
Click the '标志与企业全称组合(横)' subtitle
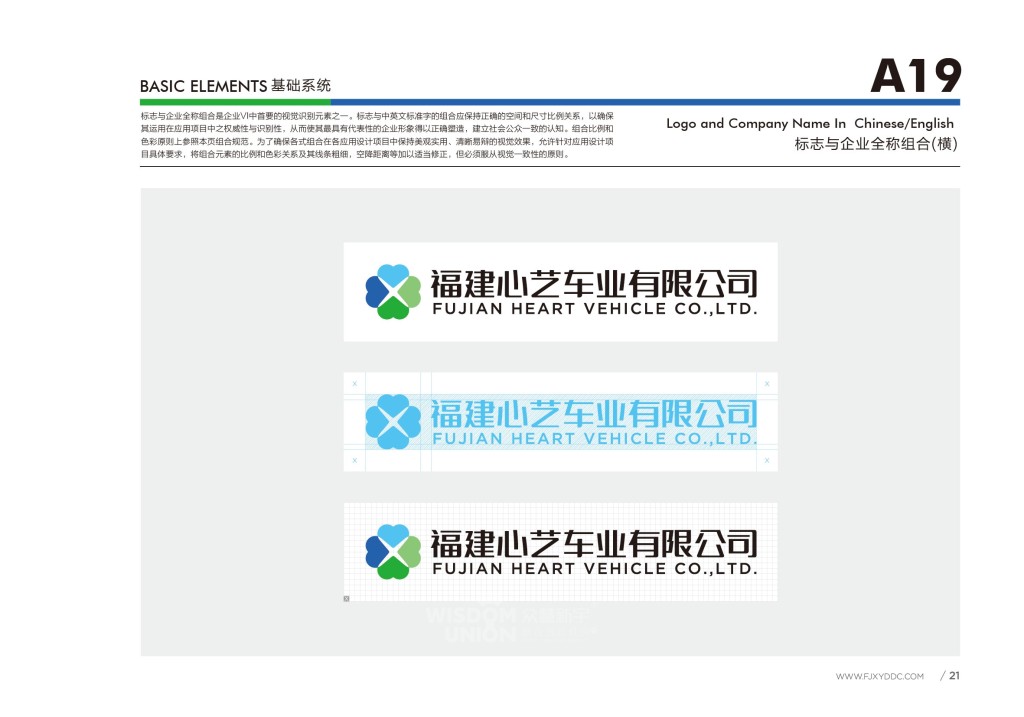[x=876, y=144]
